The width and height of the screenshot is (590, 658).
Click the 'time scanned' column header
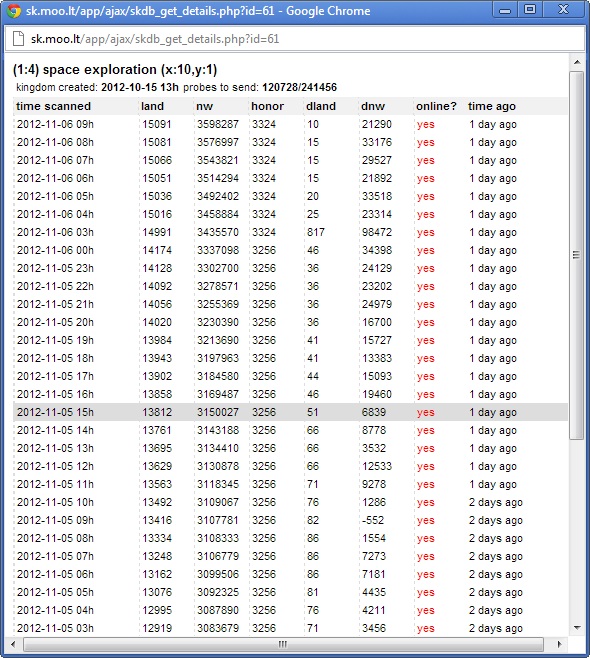(x=53, y=106)
